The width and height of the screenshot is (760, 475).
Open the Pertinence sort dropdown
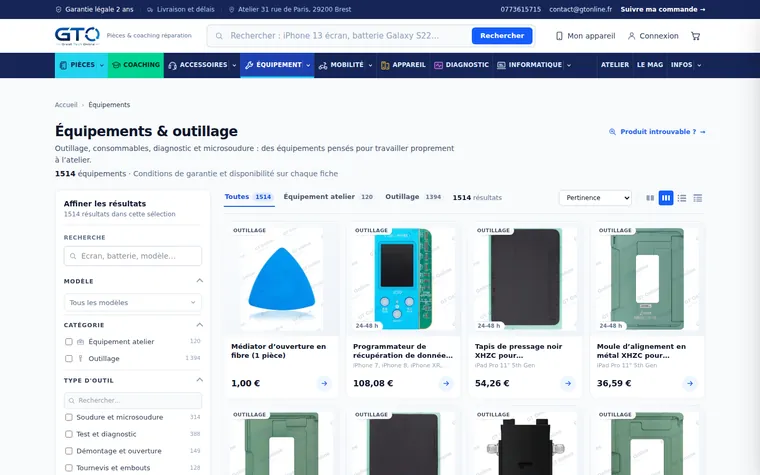(x=595, y=198)
